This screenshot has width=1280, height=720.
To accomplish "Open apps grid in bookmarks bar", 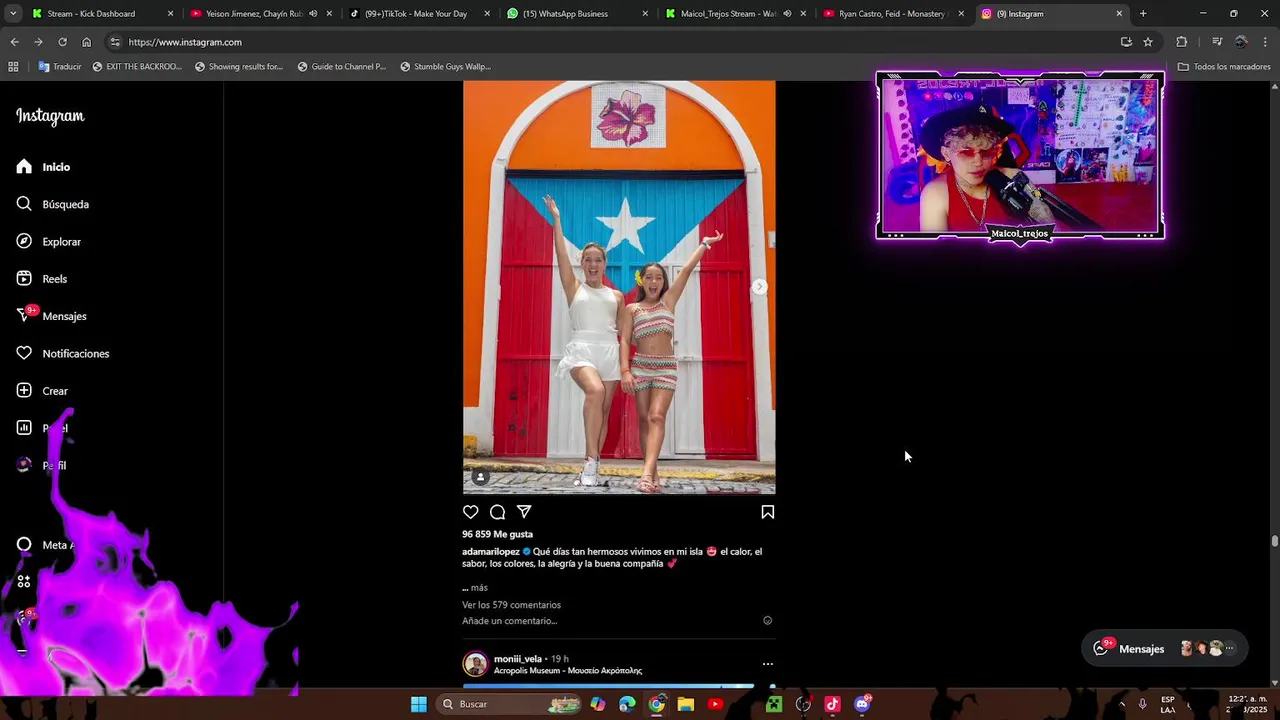I will pos(13,67).
